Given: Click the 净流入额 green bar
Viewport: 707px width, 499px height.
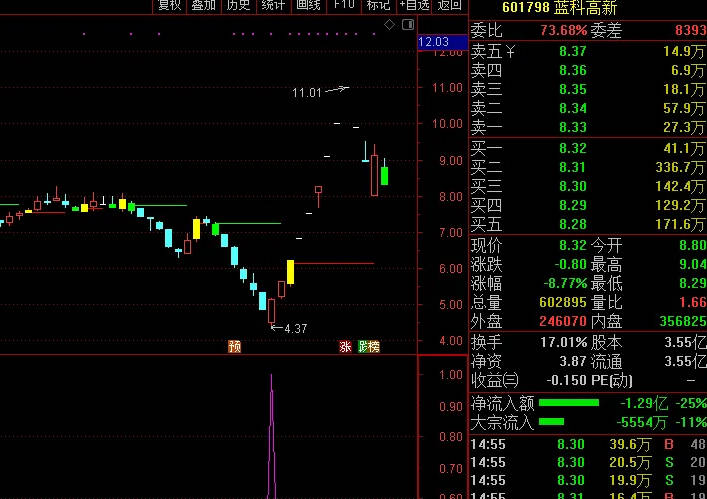Looking at the screenshot, I should [x=569, y=403].
